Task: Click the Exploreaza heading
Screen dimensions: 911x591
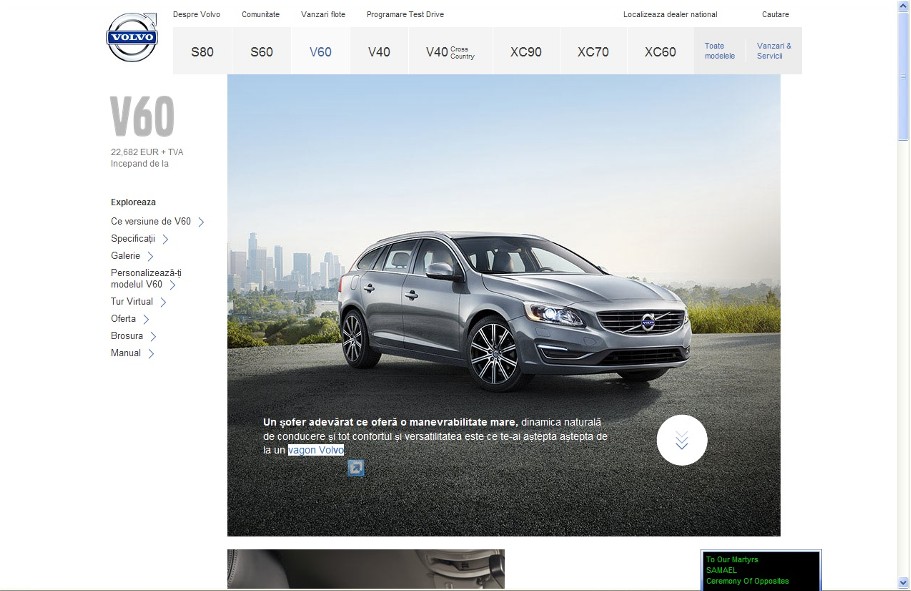Action: point(133,202)
